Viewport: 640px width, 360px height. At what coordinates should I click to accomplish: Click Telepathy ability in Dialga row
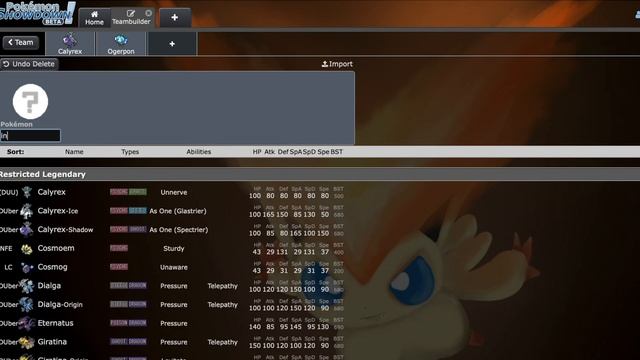pos(222,286)
